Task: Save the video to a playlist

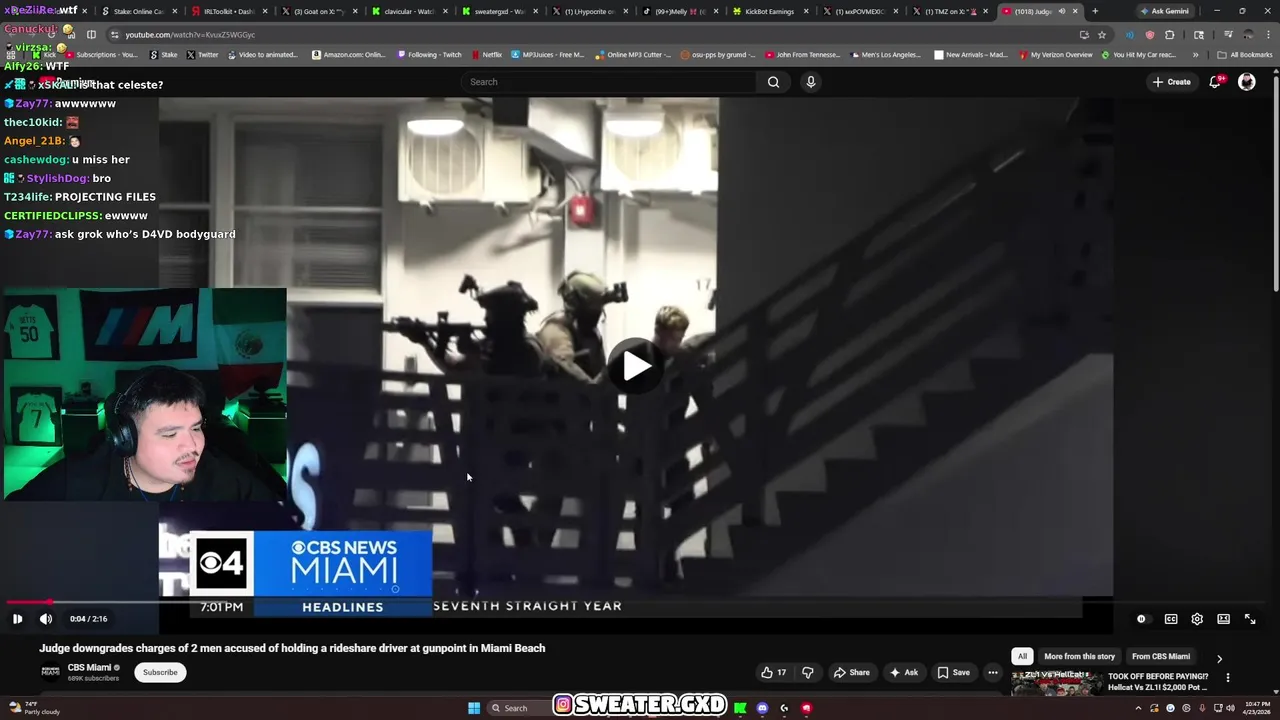Action: pos(953,672)
